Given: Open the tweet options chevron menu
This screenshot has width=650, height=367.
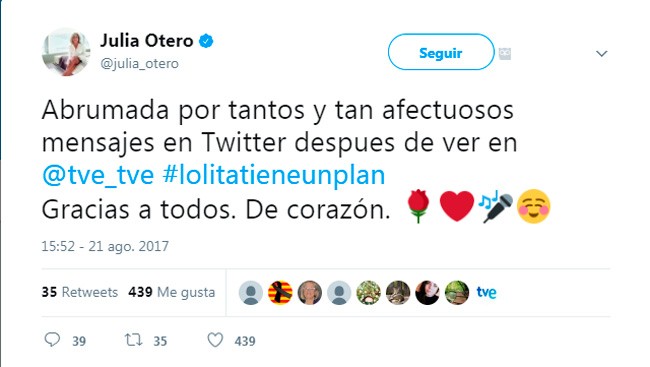Looking at the screenshot, I should [x=601, y=53].
